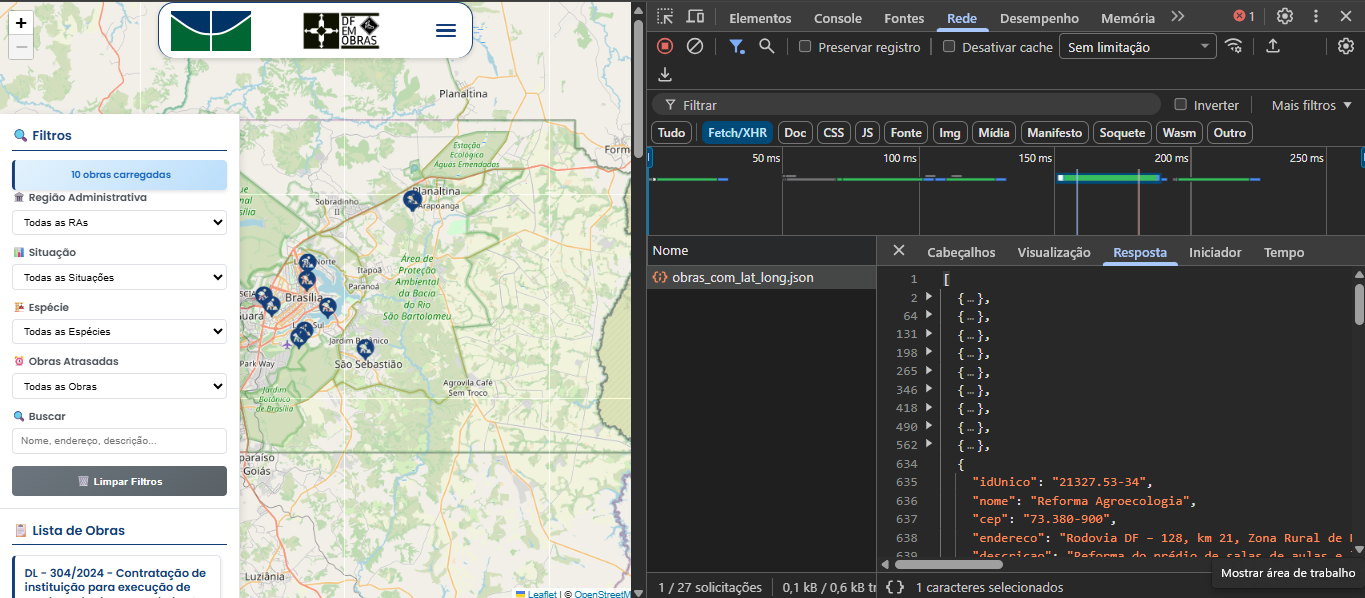1365x598 pixels.
Task: Open DevTools three-dot customize menu
Action: coord(1316,17)
